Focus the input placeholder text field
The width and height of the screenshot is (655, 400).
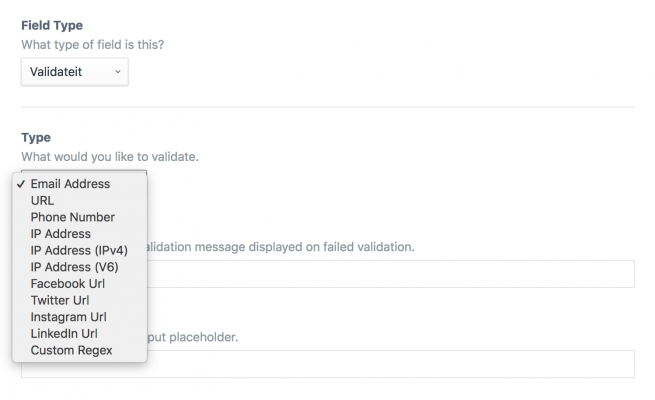(391, 364)
